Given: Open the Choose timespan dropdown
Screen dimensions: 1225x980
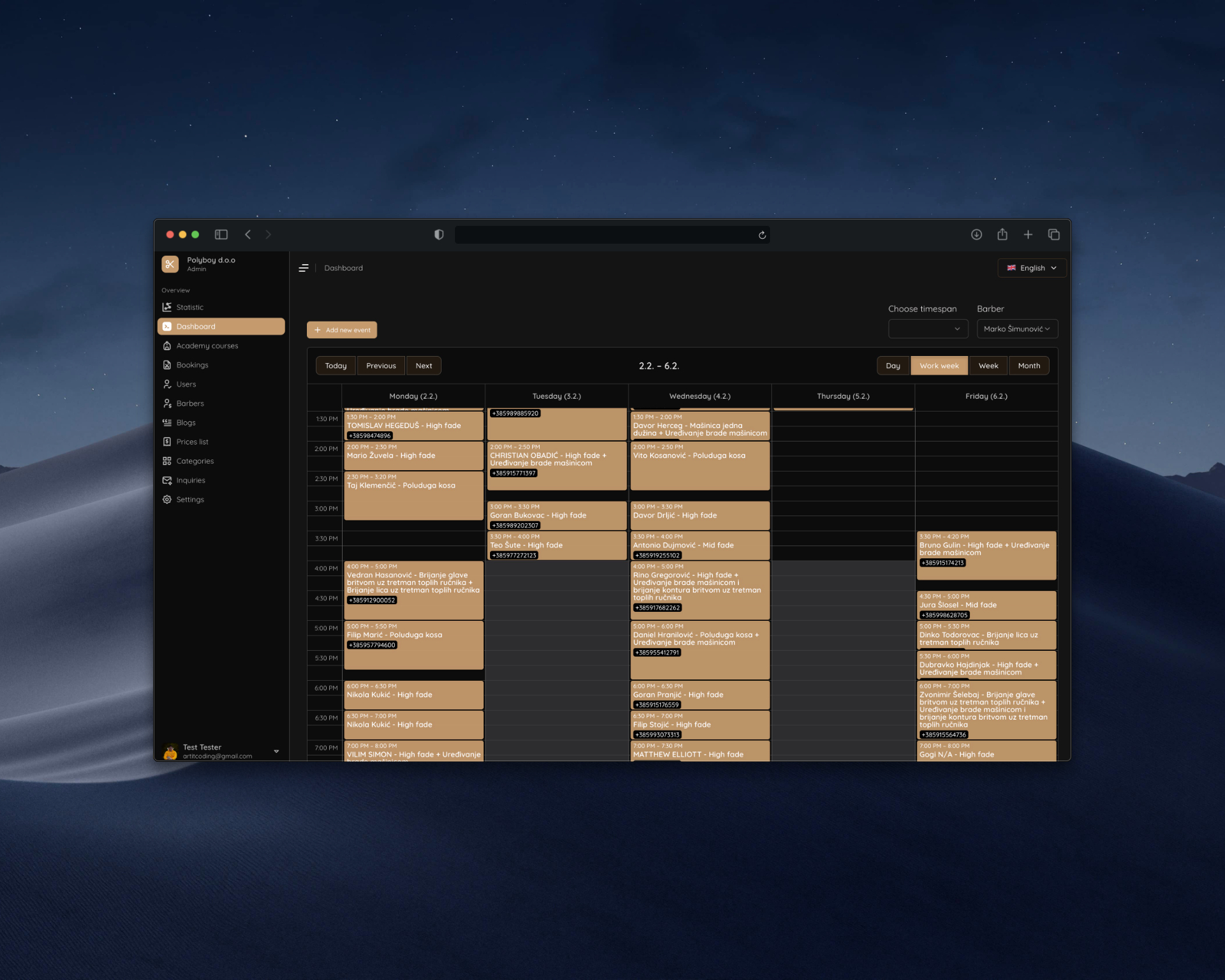Looking at the screenshot, I should (x=928, y=329).
